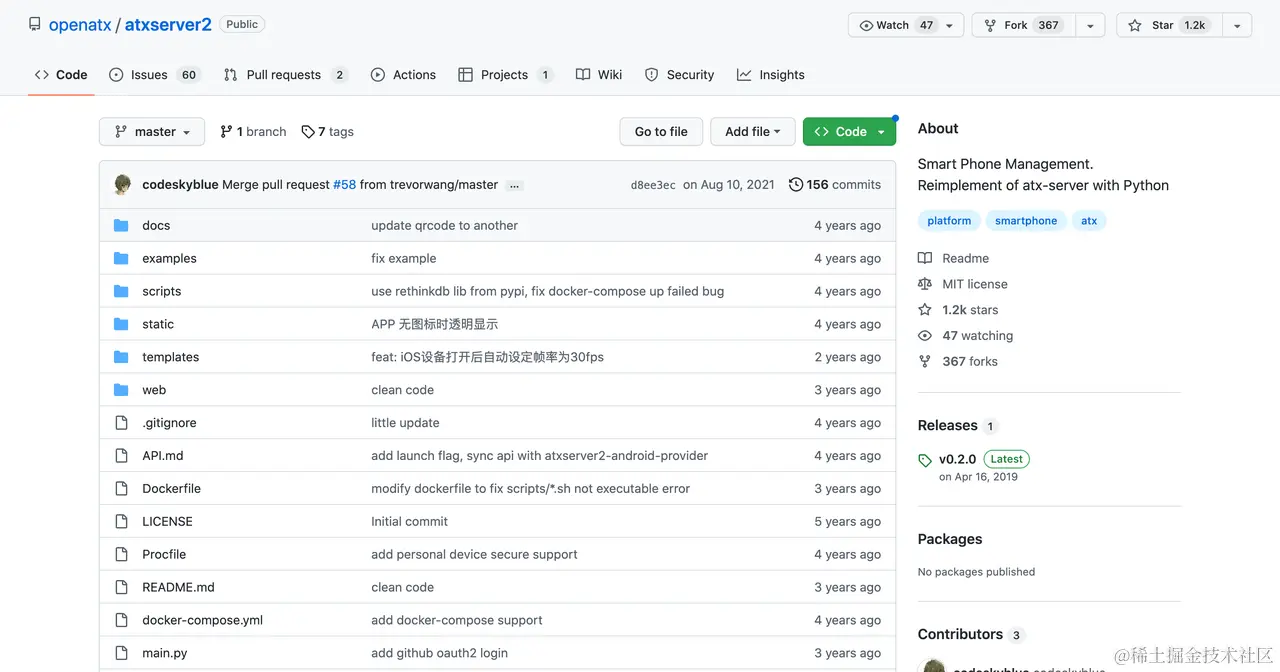Select the smartphone topic tag
1280x672 pixels.
click(x=1026, y=221)
